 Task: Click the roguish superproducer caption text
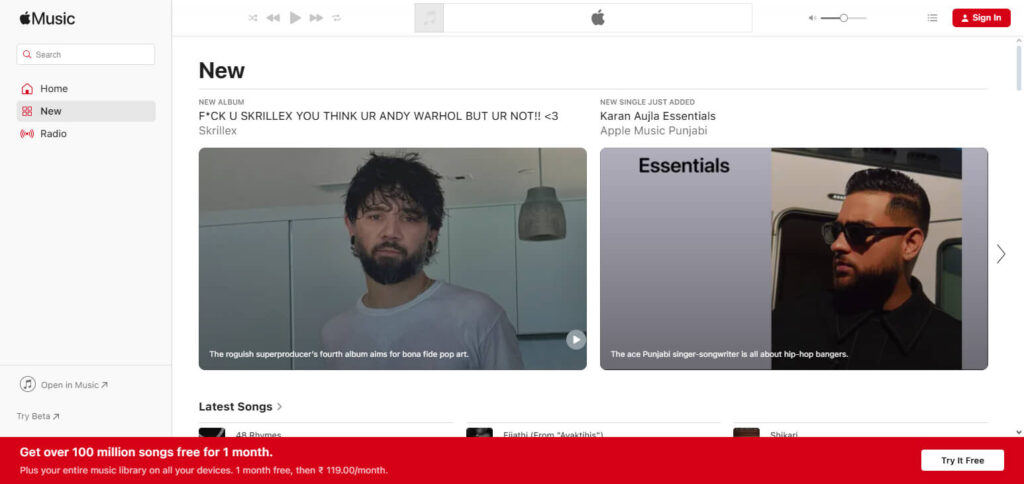click(339, 354)
